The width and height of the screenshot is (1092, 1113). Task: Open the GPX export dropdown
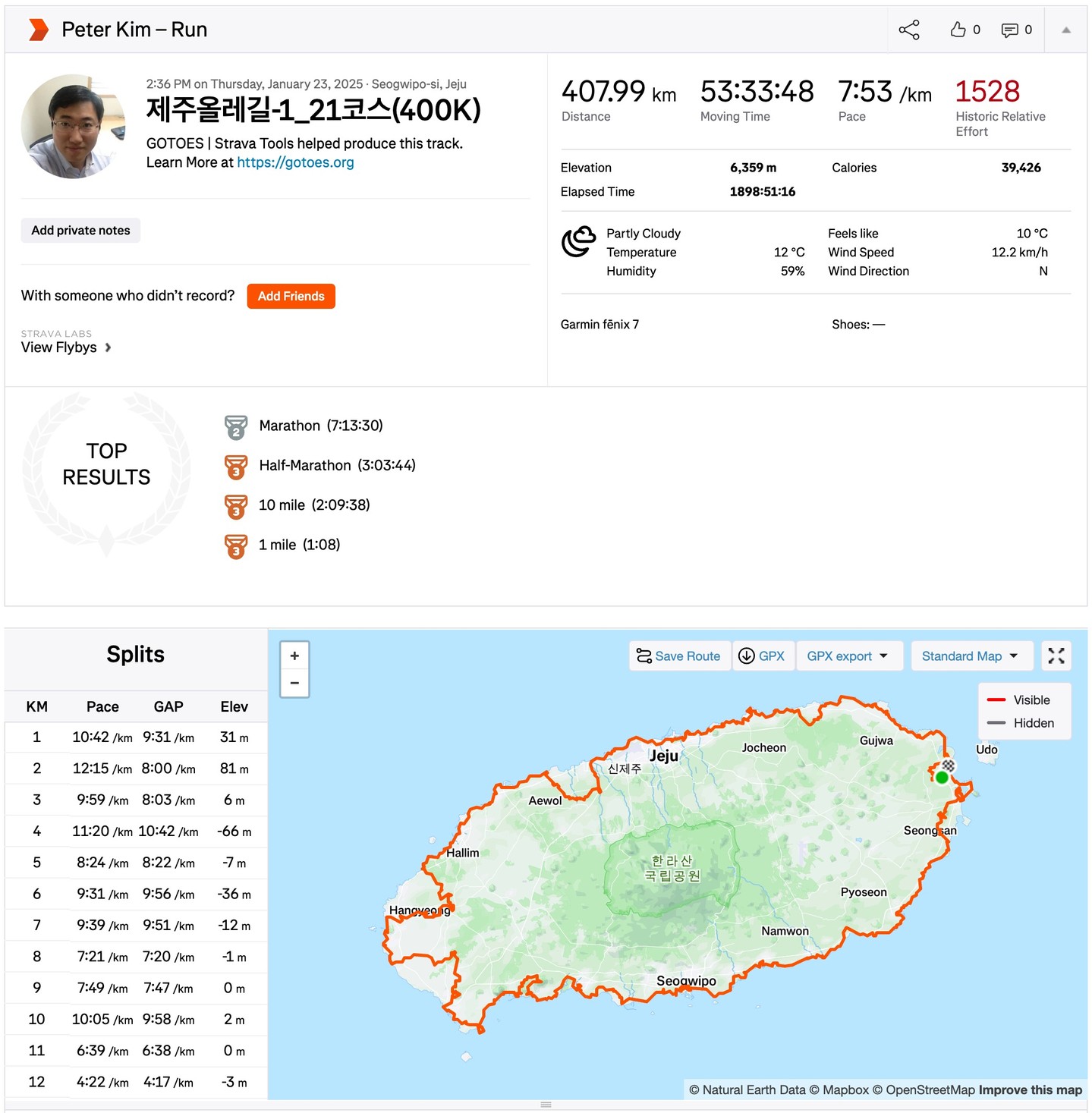(848, 656)
